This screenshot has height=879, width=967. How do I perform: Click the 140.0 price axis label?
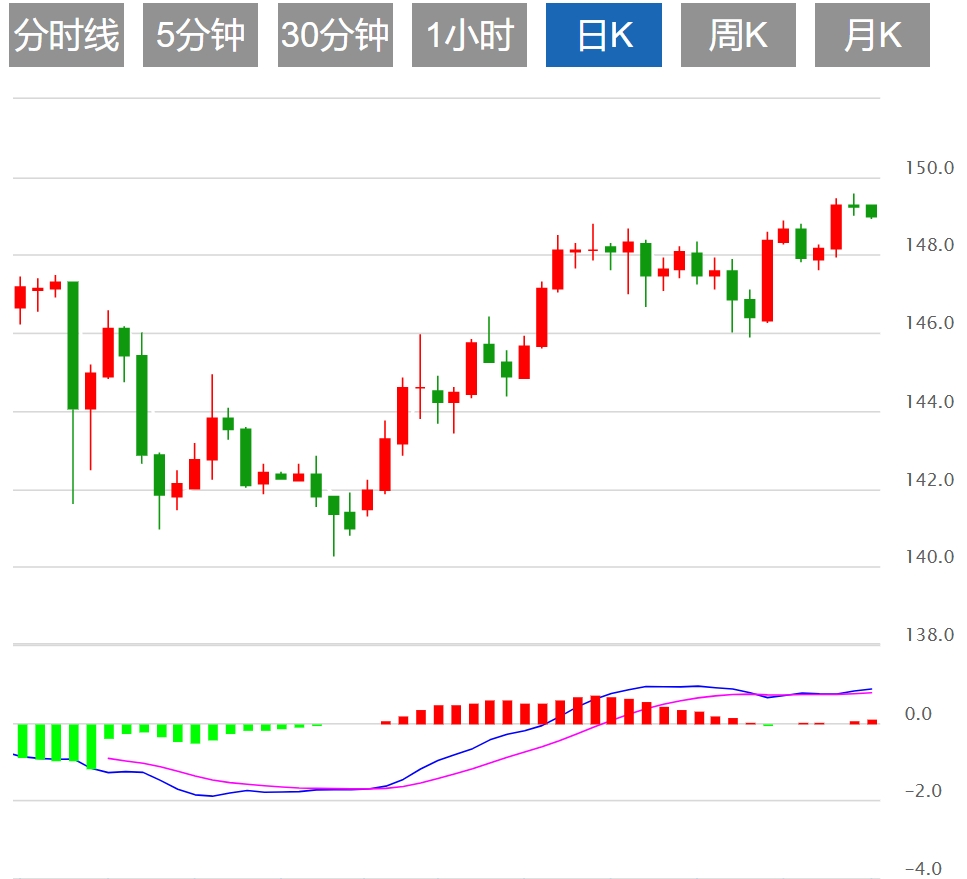[x=929, y=556]
